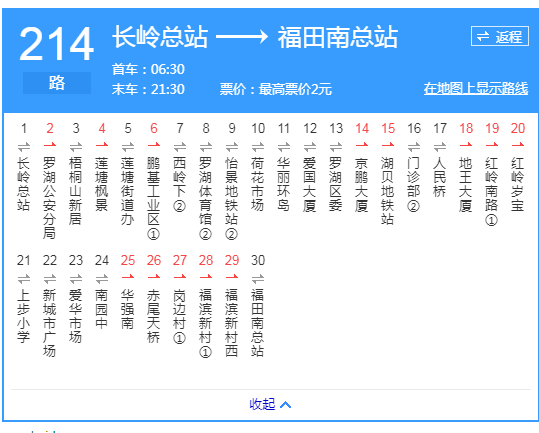Click red one-way arrow under stop 15
This screenshot has width=539, height=433.
coord(388,145)
